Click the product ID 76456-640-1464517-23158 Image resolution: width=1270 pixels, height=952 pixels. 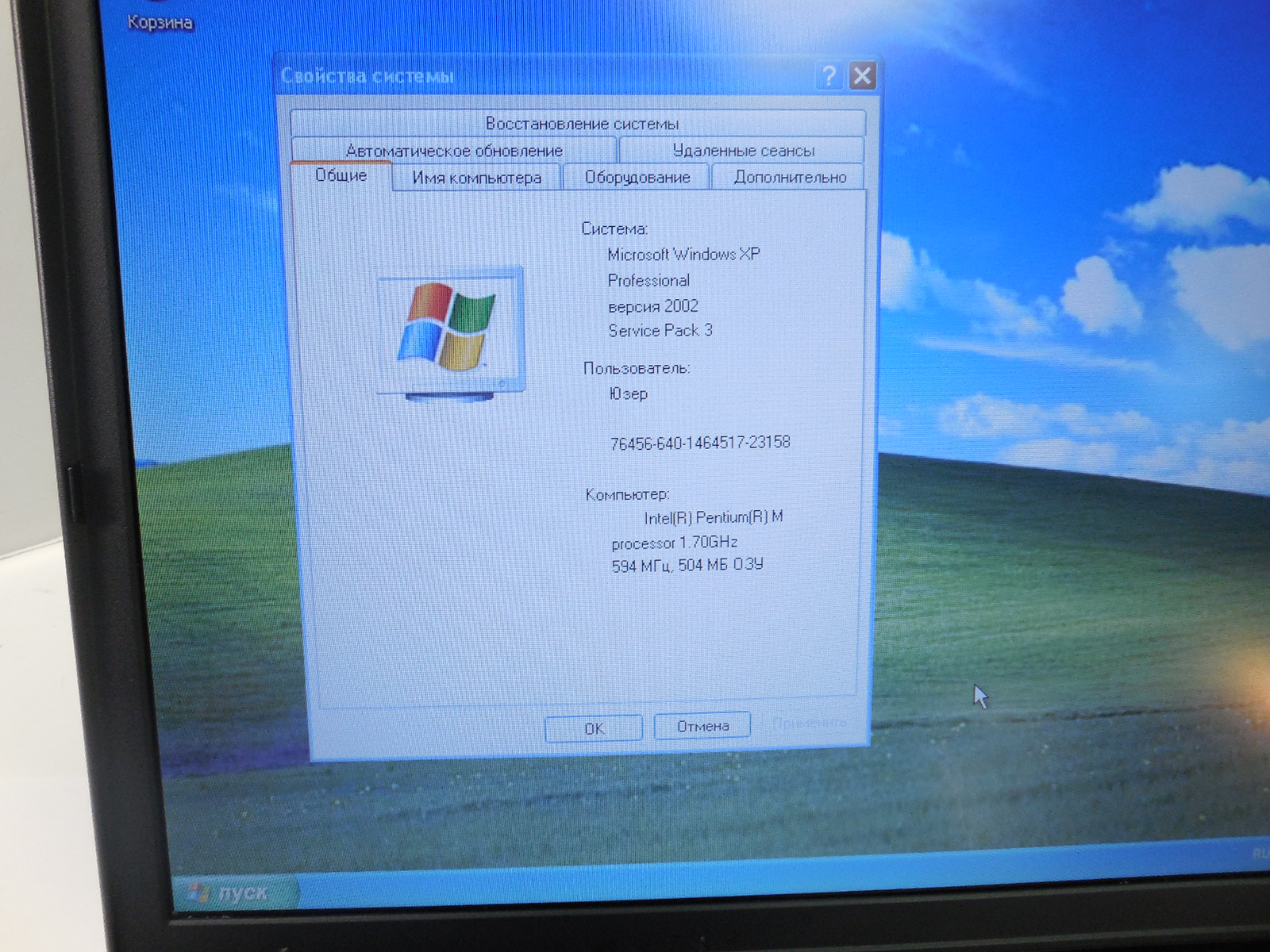(699, 443)
